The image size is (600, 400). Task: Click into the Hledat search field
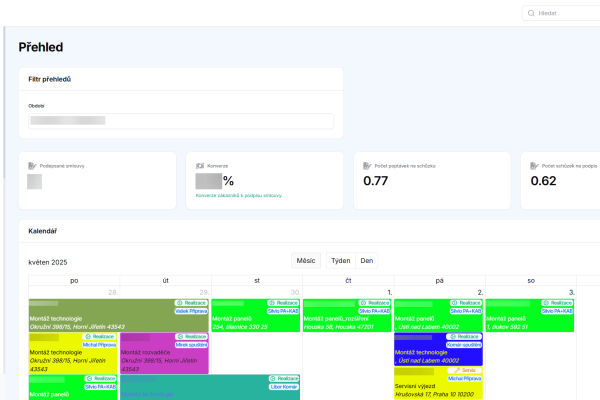pyautogui.click(x=562, y=13)
